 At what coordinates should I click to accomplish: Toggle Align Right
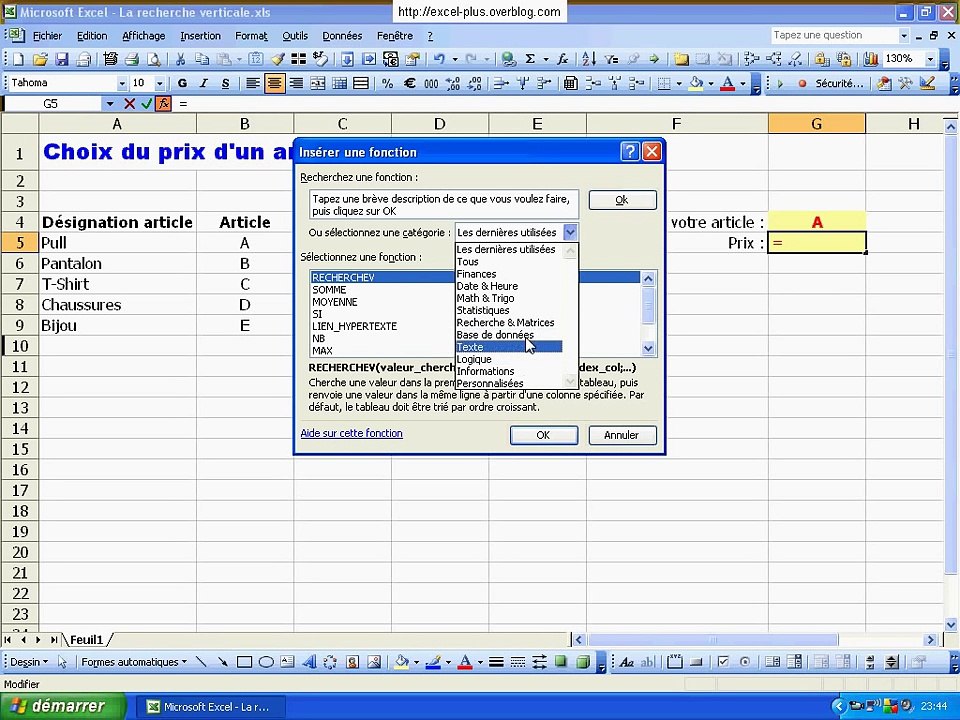[296, 83]
